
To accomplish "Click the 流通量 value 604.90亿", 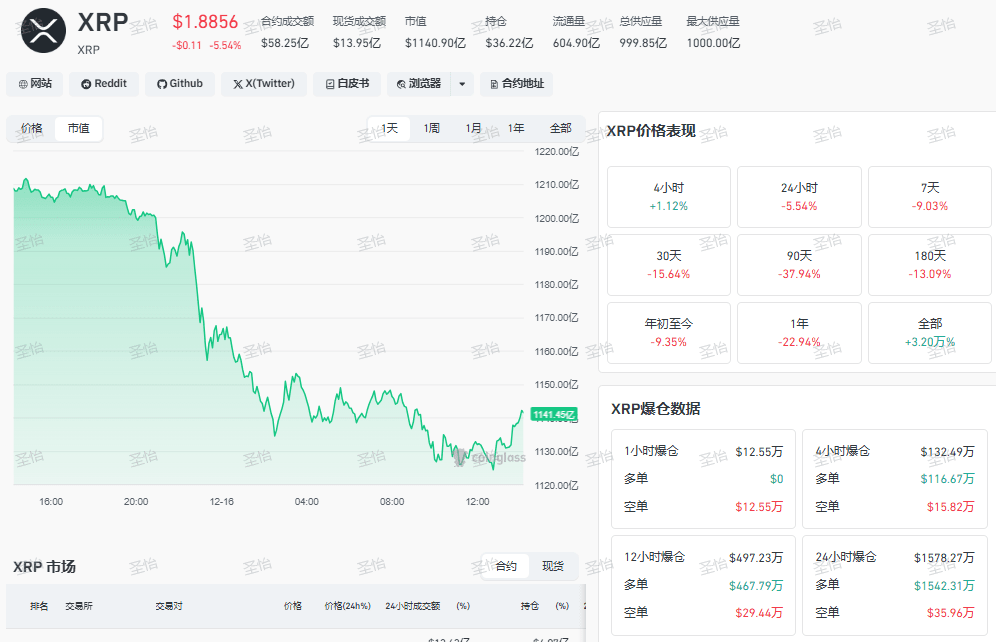I will [576, 43].
